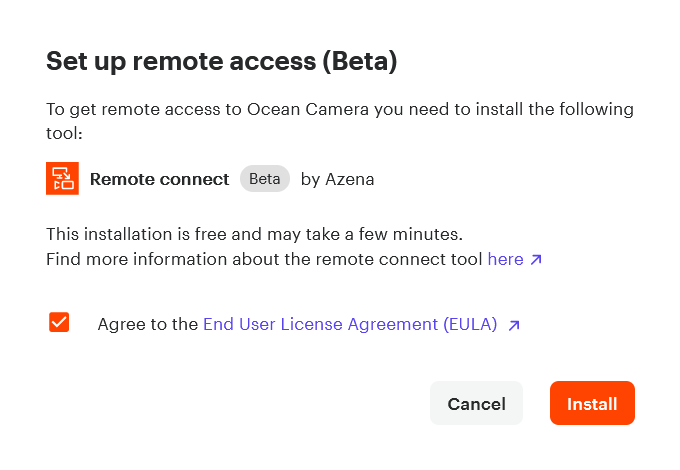Click the external-link arrow beside "here"
This screenshot has height=470, width=680.
[x=536, y=259]
